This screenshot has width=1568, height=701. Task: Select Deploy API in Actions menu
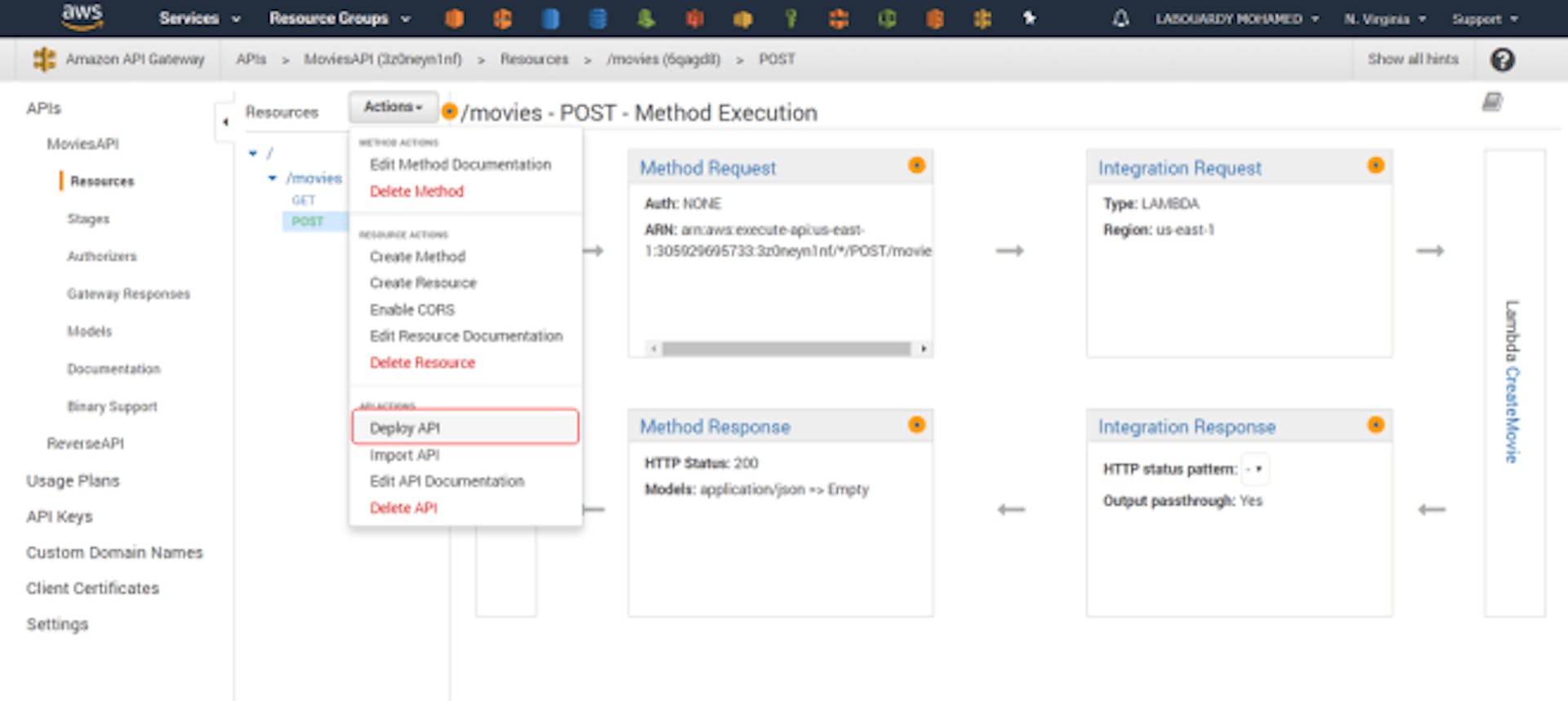click(x=465, y=427)
